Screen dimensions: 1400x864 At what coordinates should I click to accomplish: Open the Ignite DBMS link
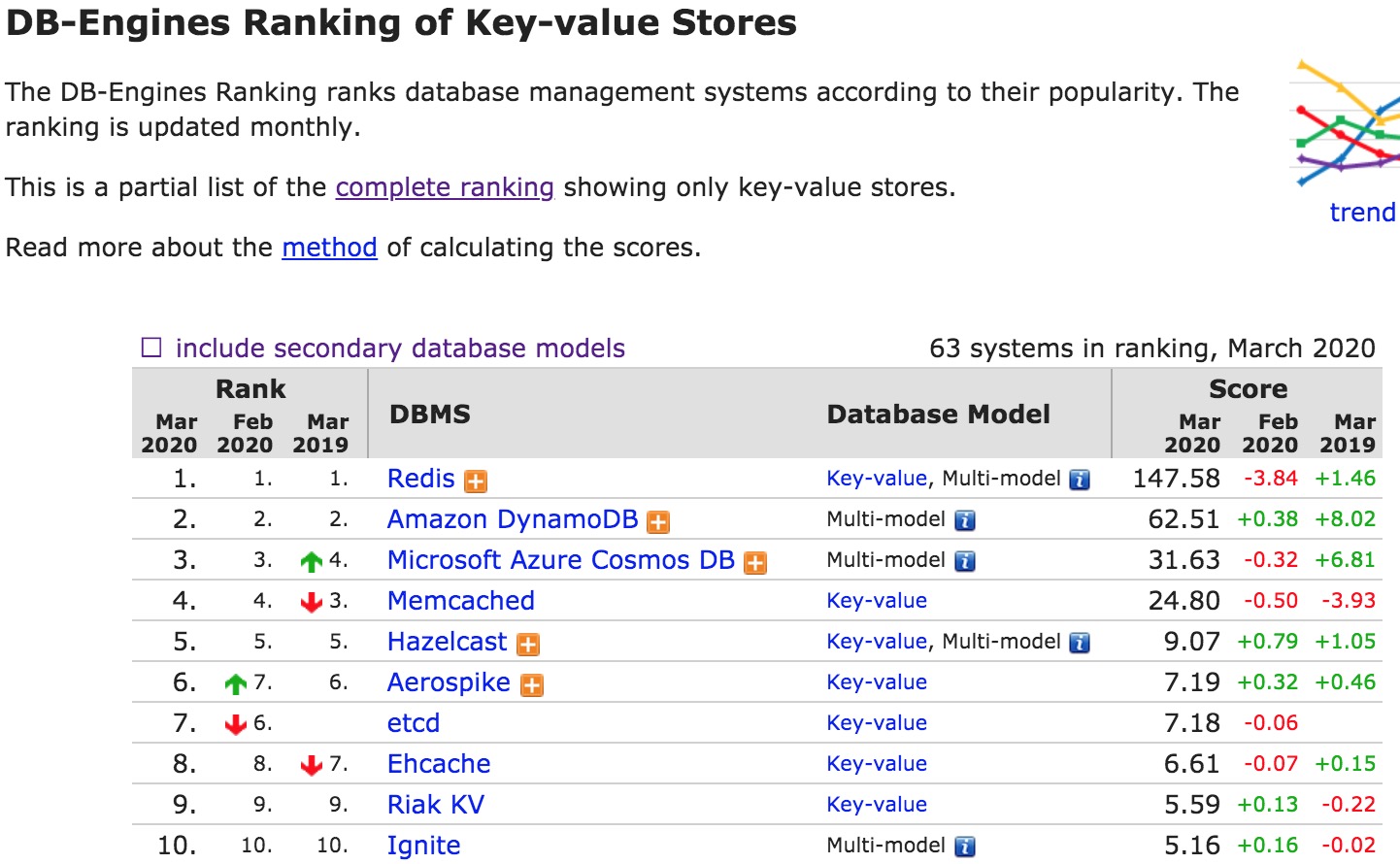(424, 846)
